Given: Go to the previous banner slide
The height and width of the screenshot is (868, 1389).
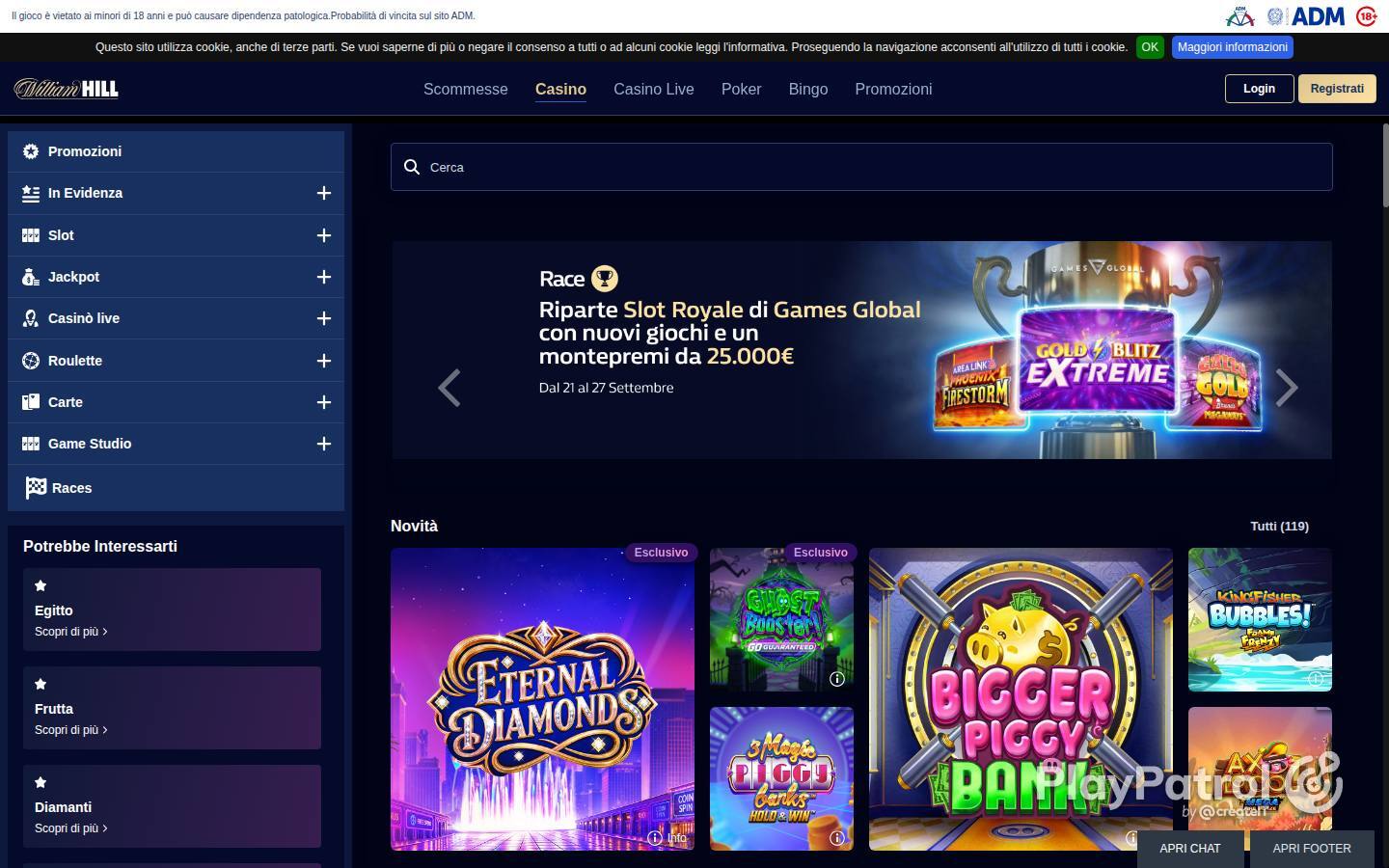Looking at the screenshot, I should click(449, 388).
